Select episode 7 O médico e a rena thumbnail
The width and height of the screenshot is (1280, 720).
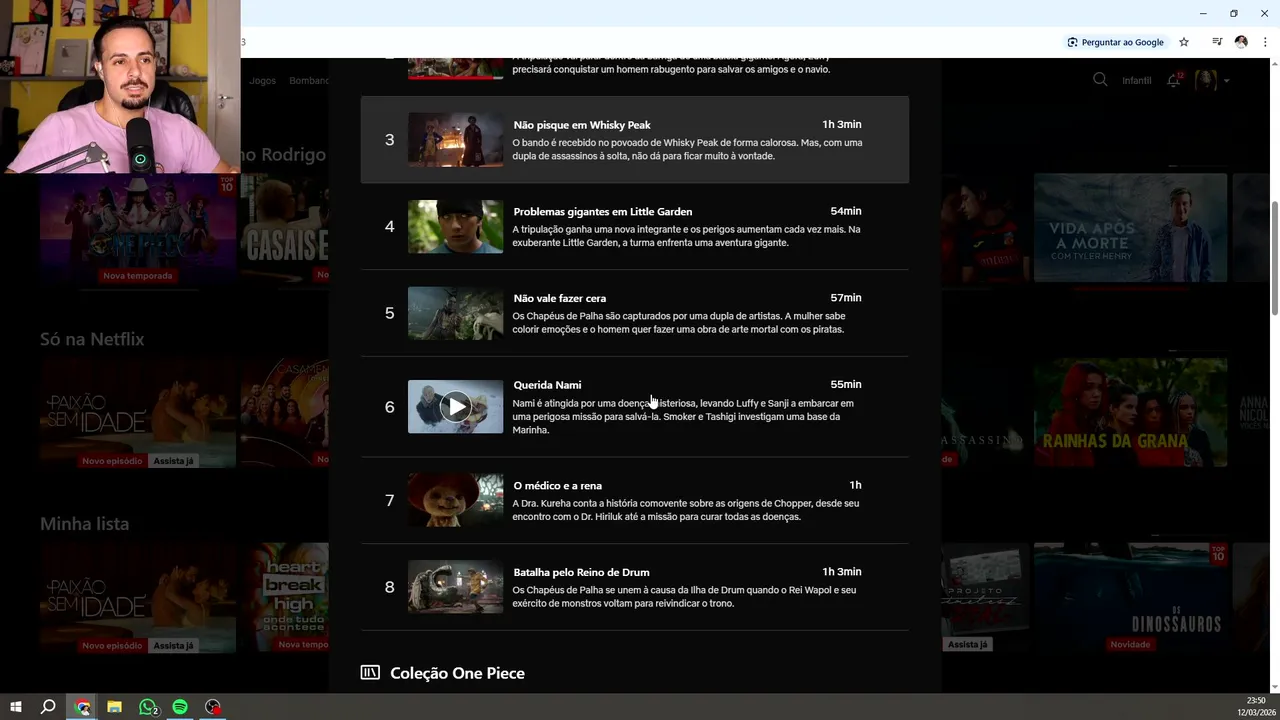[455, 500]
